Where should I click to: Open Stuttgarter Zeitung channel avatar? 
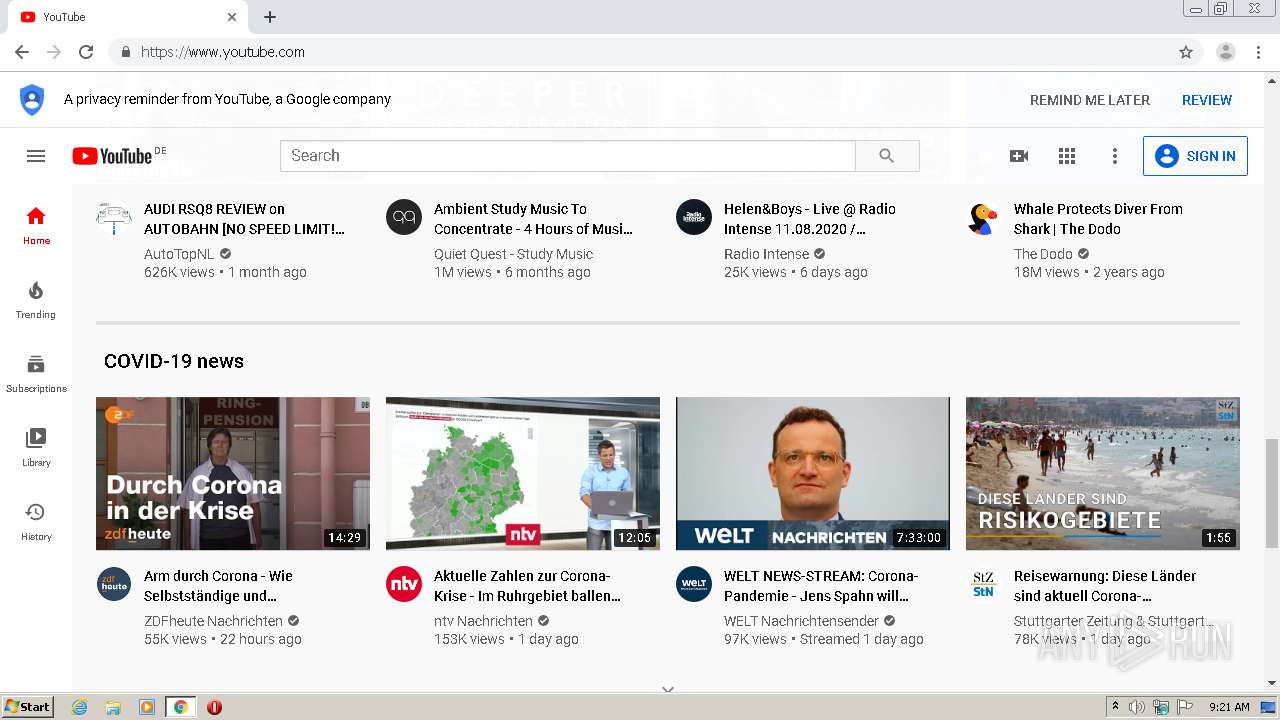tap(984, 584)
